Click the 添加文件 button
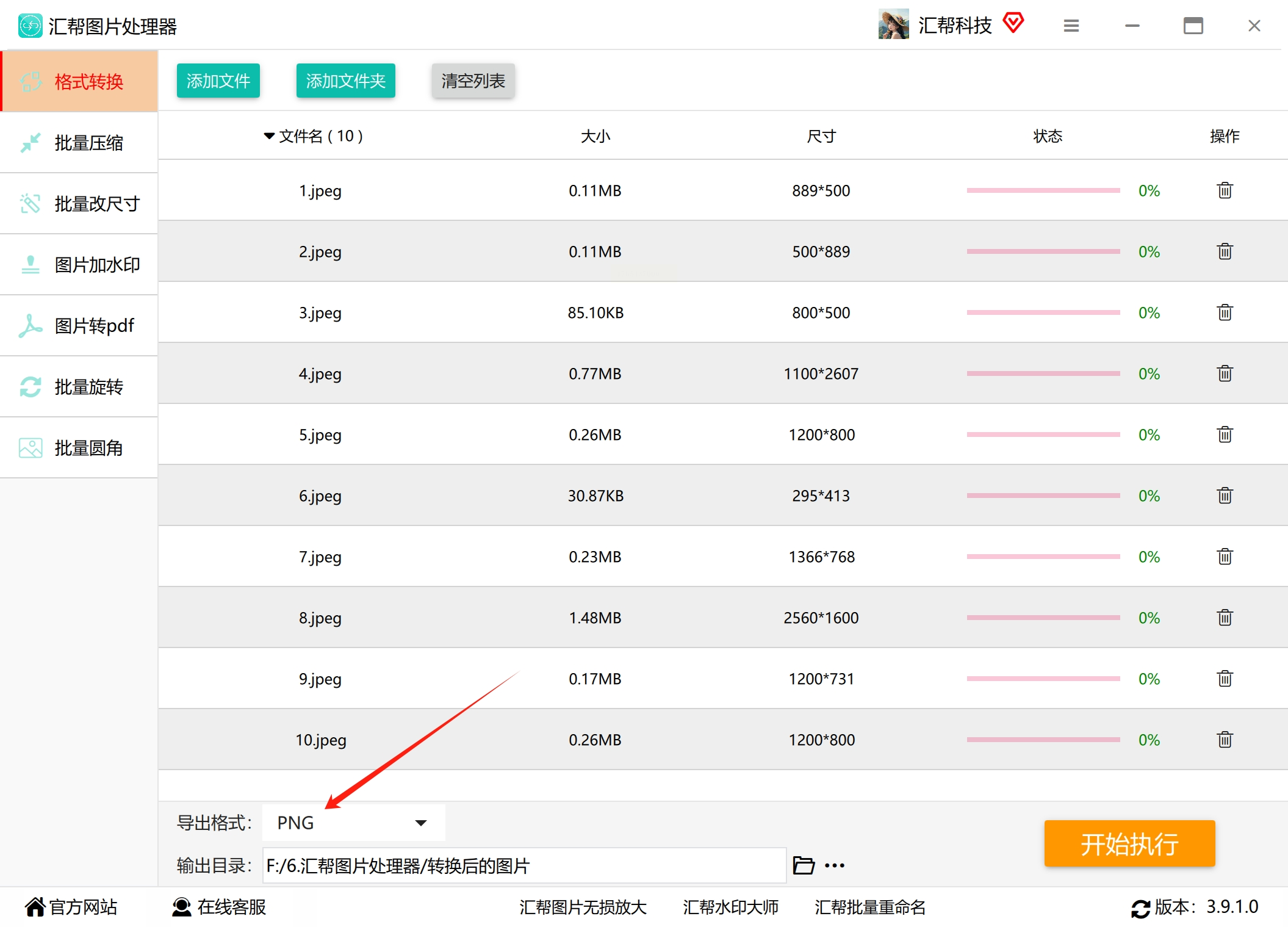 [x=218, y=81]
